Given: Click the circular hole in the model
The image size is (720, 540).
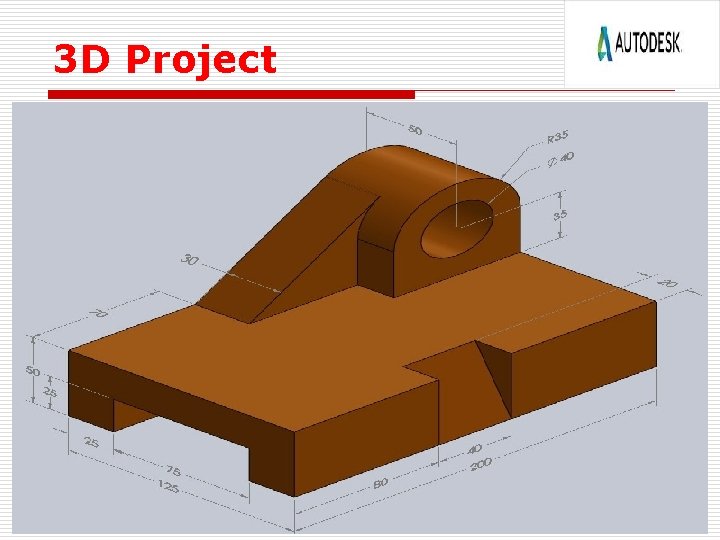Looking at the screenshot, I should 457,229.
